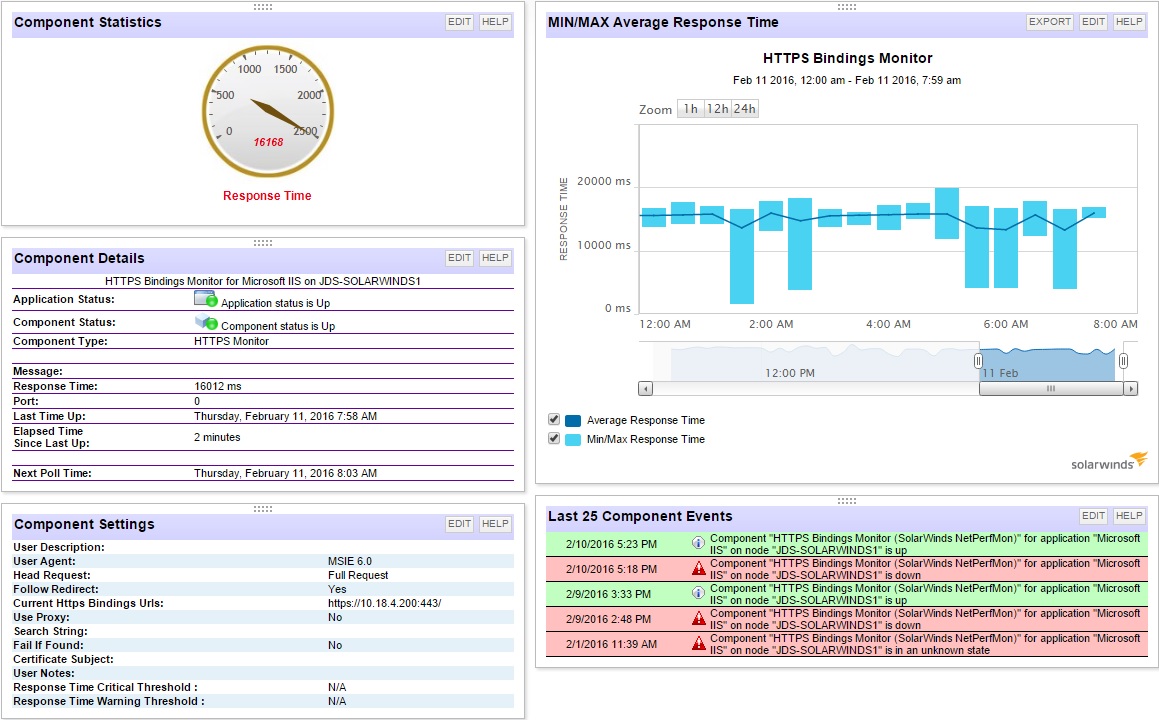Viewport: 1159px width, 720px height.
Task: Click EDIT on the Last 25 Component Events panel
Action: coord(1093,515)
